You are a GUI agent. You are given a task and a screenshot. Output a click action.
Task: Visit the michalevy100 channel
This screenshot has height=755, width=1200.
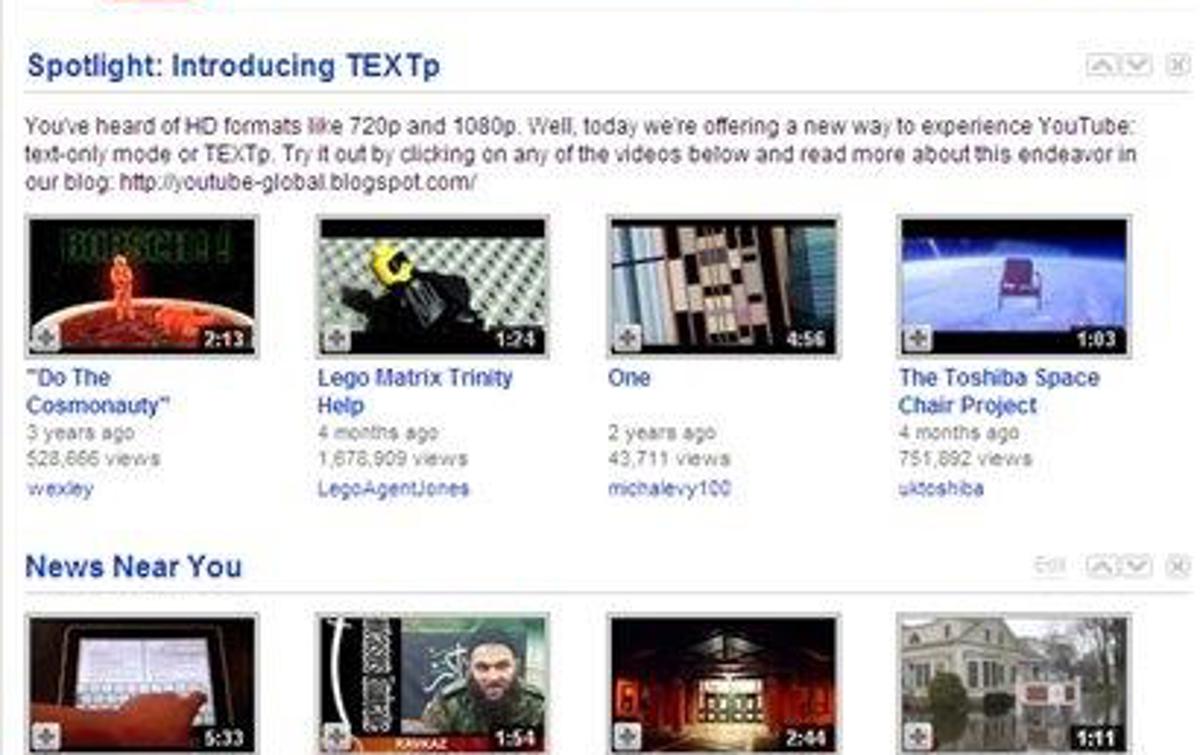[669, 489]
